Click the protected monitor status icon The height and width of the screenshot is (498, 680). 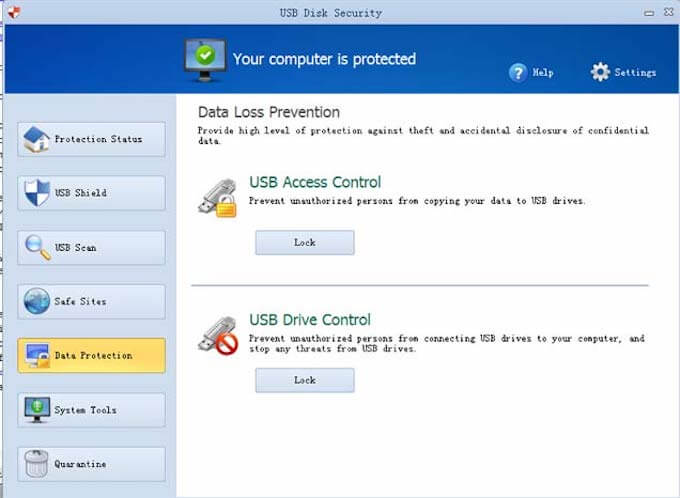click(x=205, y=59)
